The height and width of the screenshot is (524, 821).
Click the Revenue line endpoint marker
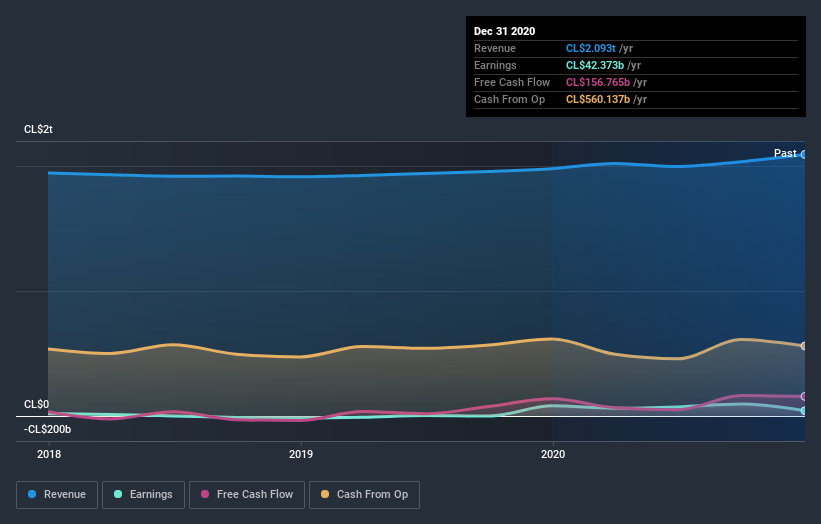coord(804,154)
